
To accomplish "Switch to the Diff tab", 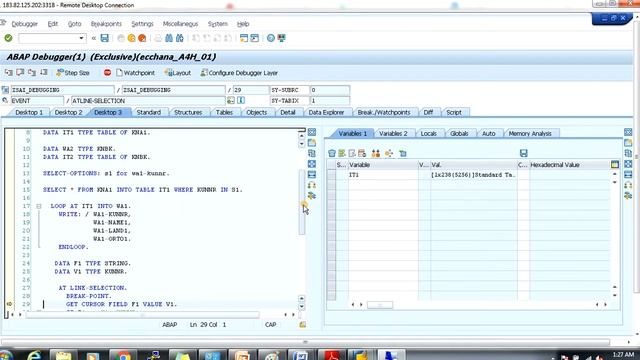I will click(x=428, y=112).
